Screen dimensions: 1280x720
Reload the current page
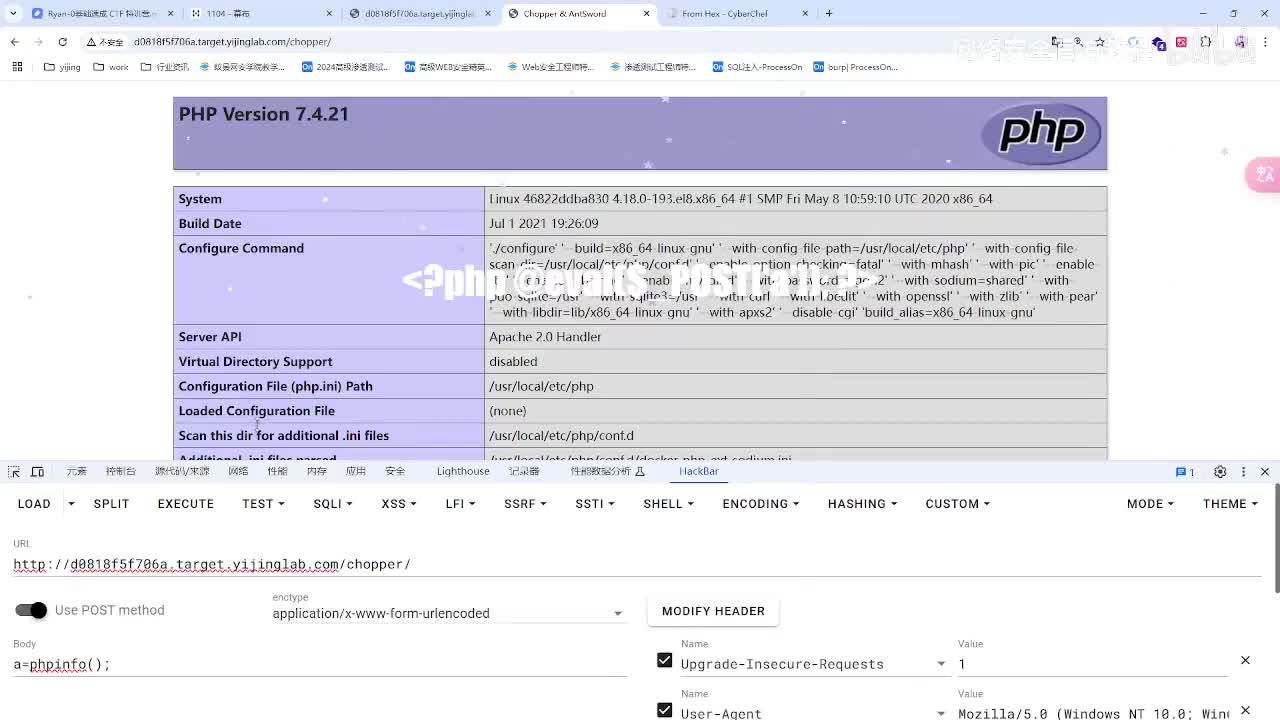[x=62, y=42]
